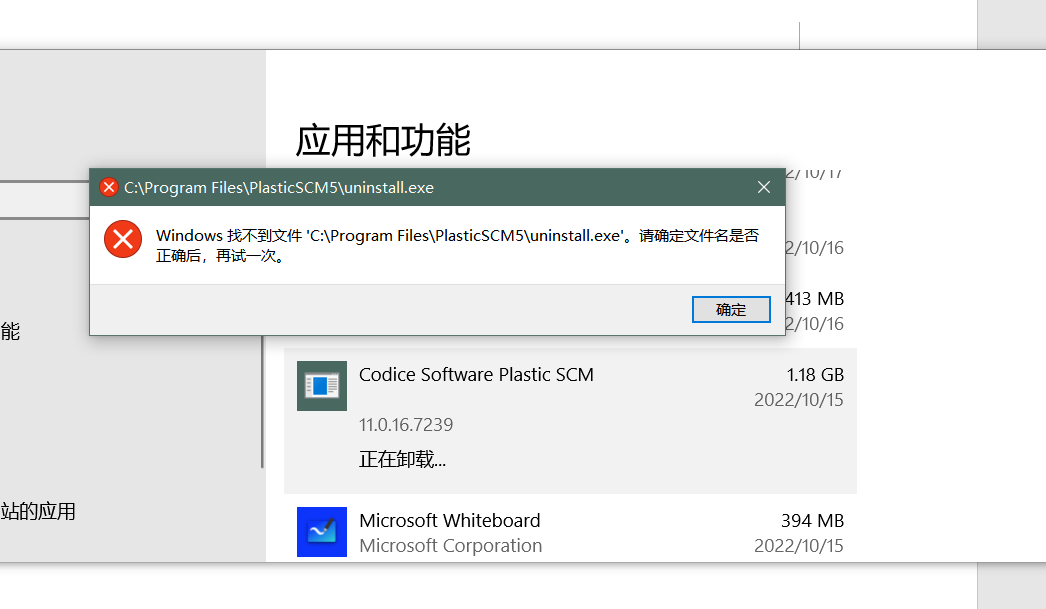The height and width of the screenshot is (609, 1046).
Task: Click the error message text in dialog
Action: coord(458,245)
